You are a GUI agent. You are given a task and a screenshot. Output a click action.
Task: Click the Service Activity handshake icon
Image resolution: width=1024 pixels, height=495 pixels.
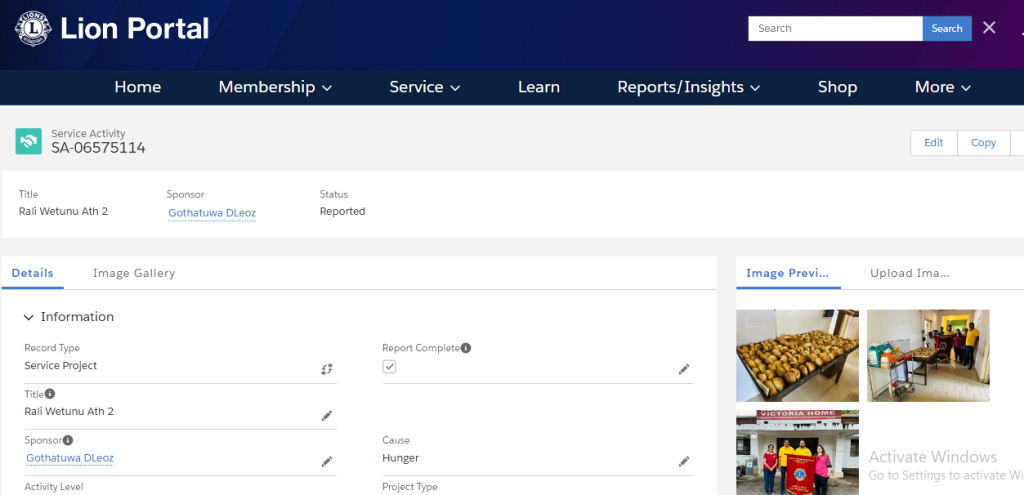(29, 141)
